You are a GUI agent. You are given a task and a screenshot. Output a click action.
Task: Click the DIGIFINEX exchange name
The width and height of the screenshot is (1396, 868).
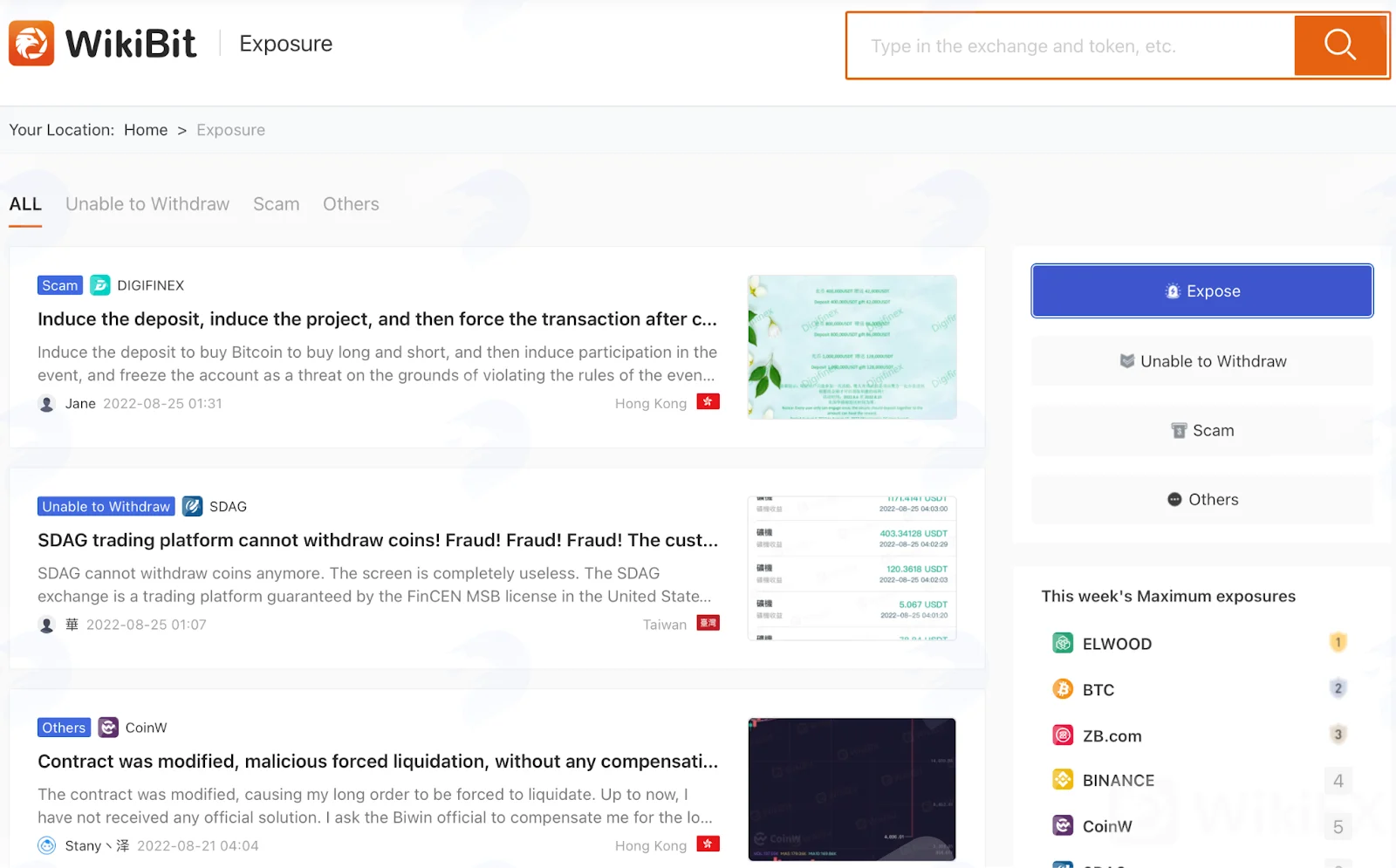pyautogui.click(x=151, y=285)
